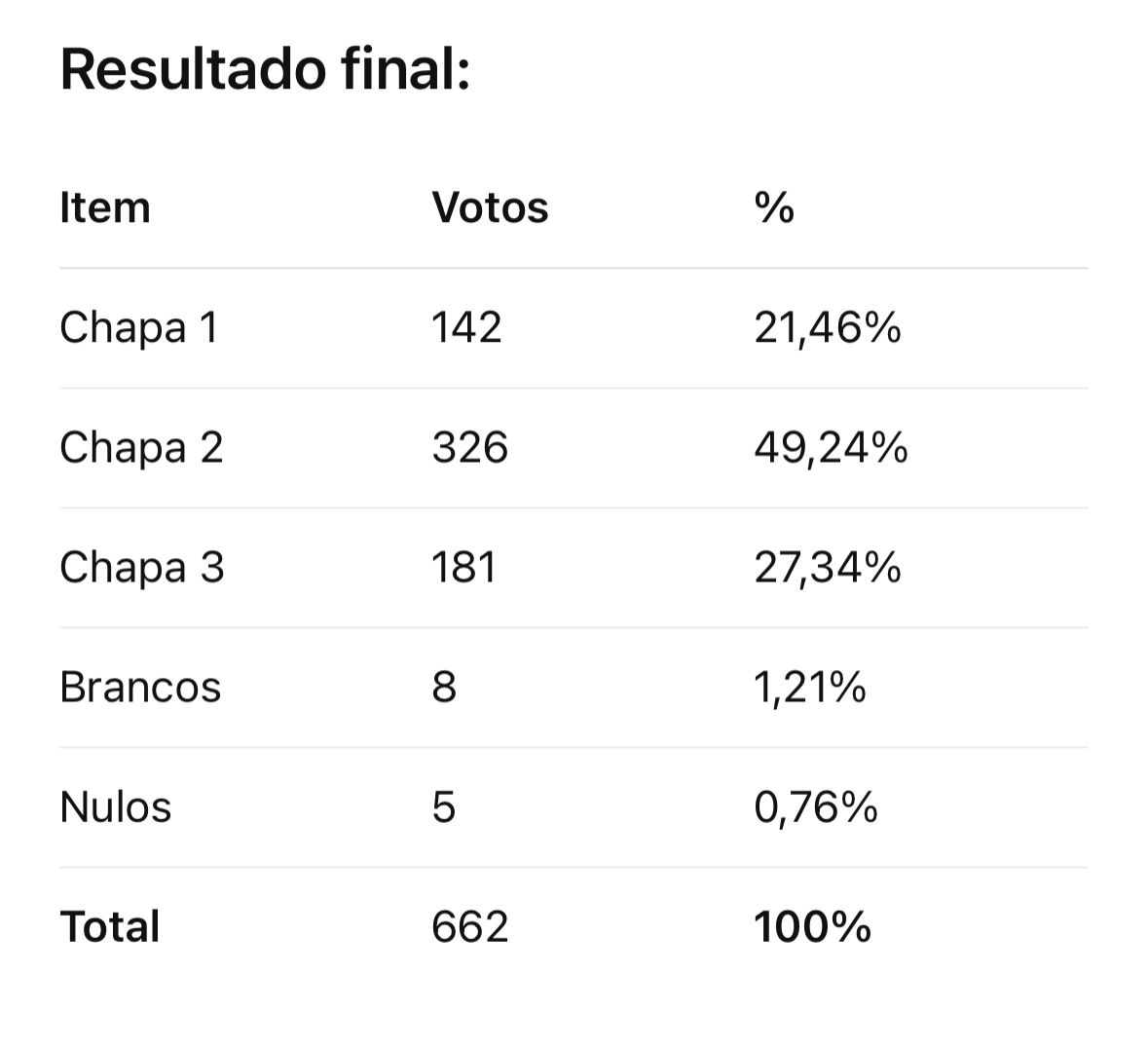Select the "Chapa 2" row label
1148x1048 pixels.
coord(141,448)
